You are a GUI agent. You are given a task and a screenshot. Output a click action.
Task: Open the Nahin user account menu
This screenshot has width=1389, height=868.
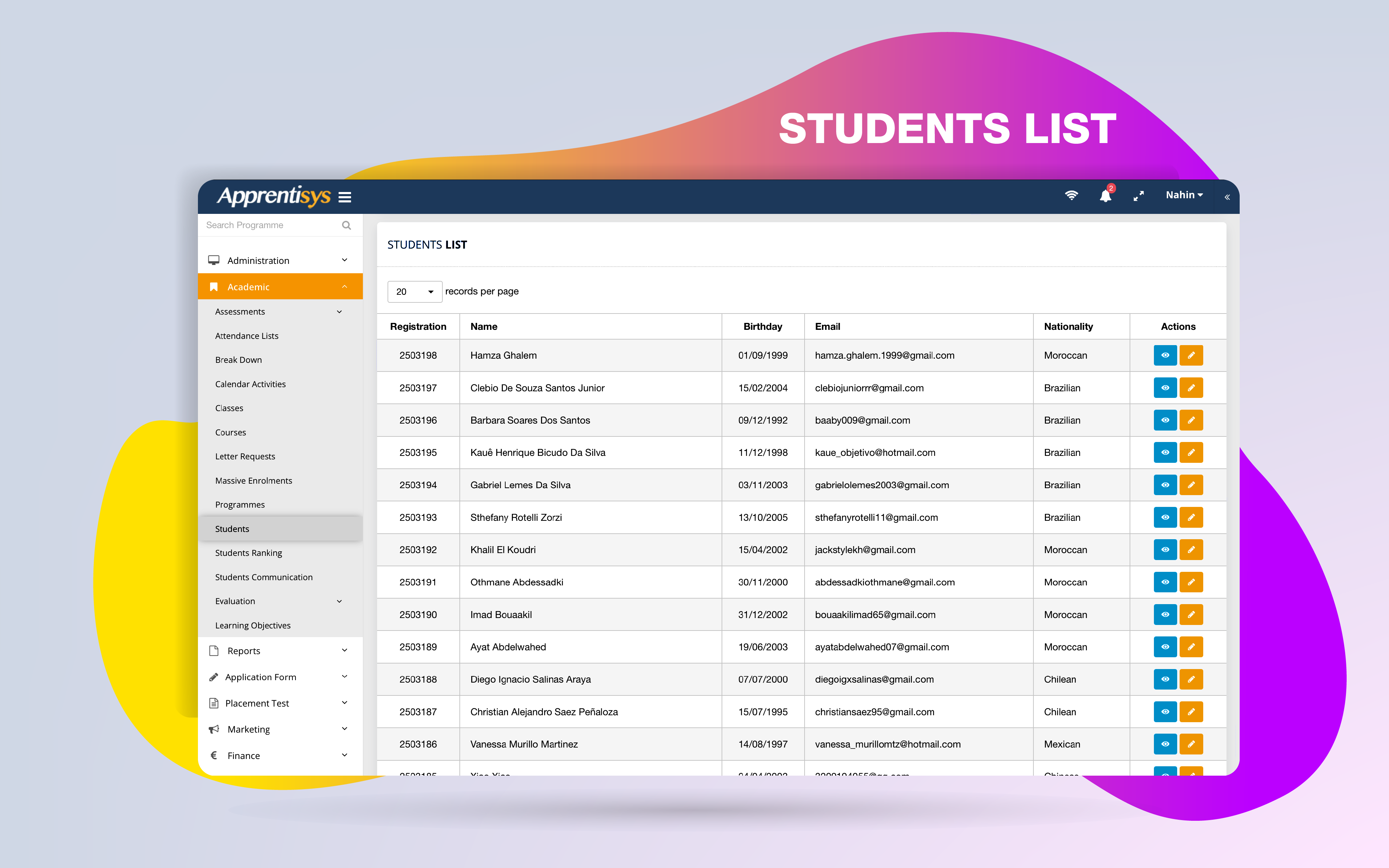coord(1183,195)
